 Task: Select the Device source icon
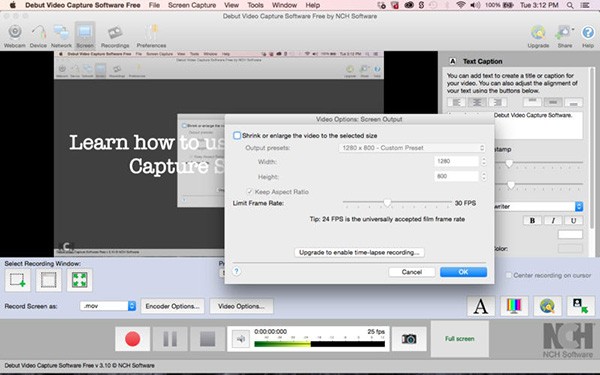coord(38,35)
